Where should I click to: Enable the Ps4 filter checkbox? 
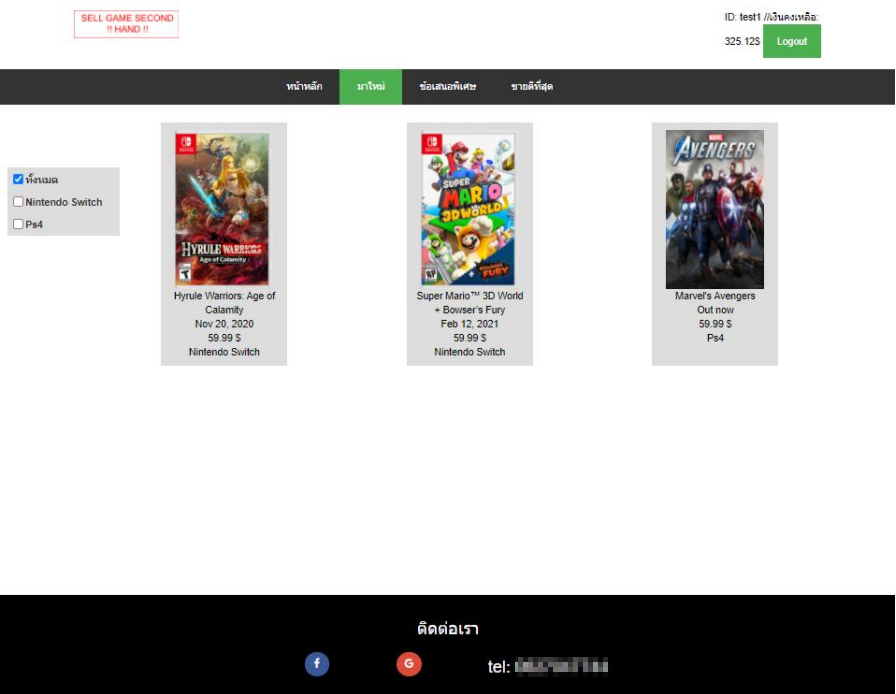coord(18,224)
